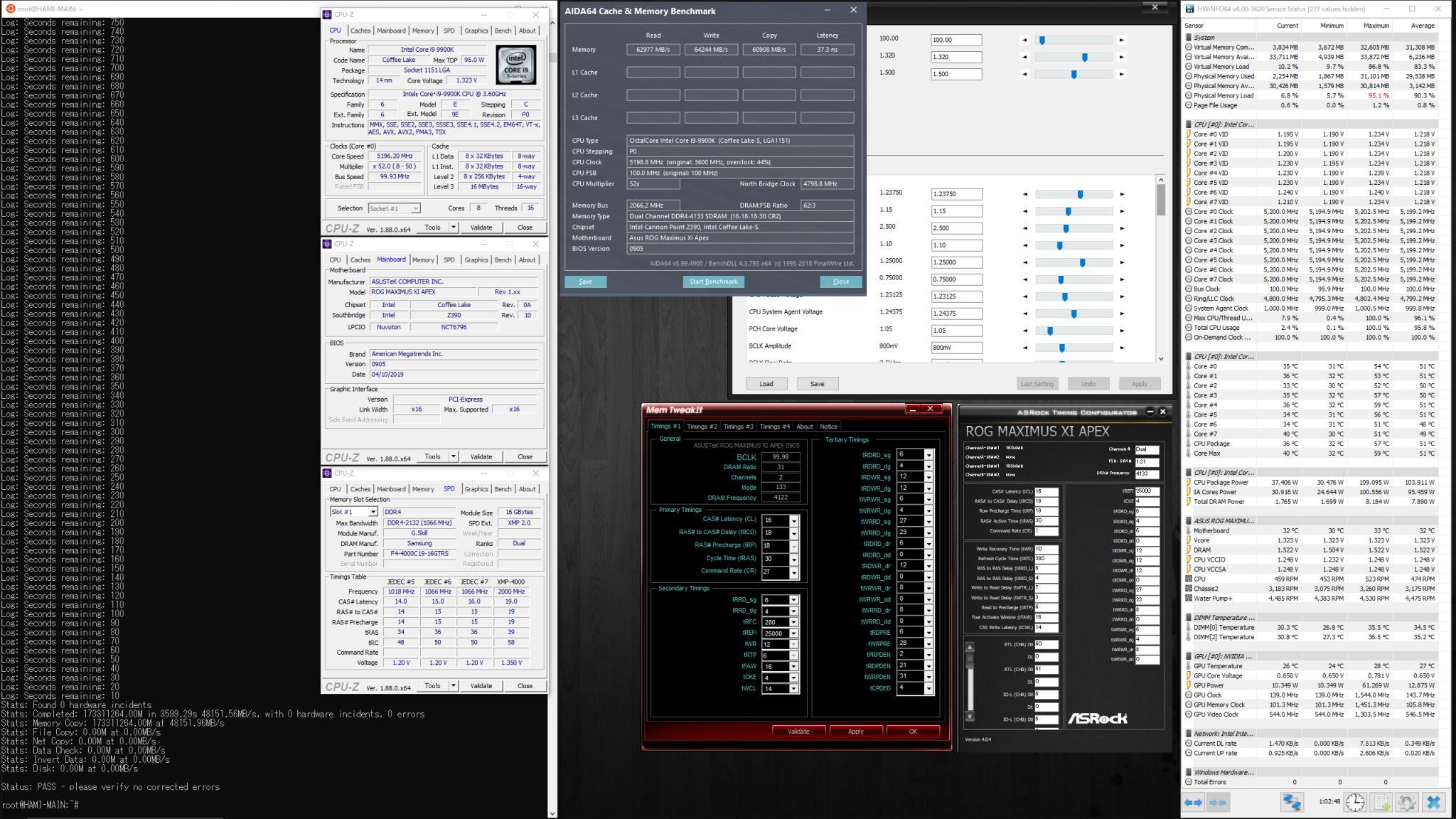This screenshot has height=819, width=1456.
Task: Click slider thumb for 1.23750 voltage row
Action: (x=1081, y=194)
